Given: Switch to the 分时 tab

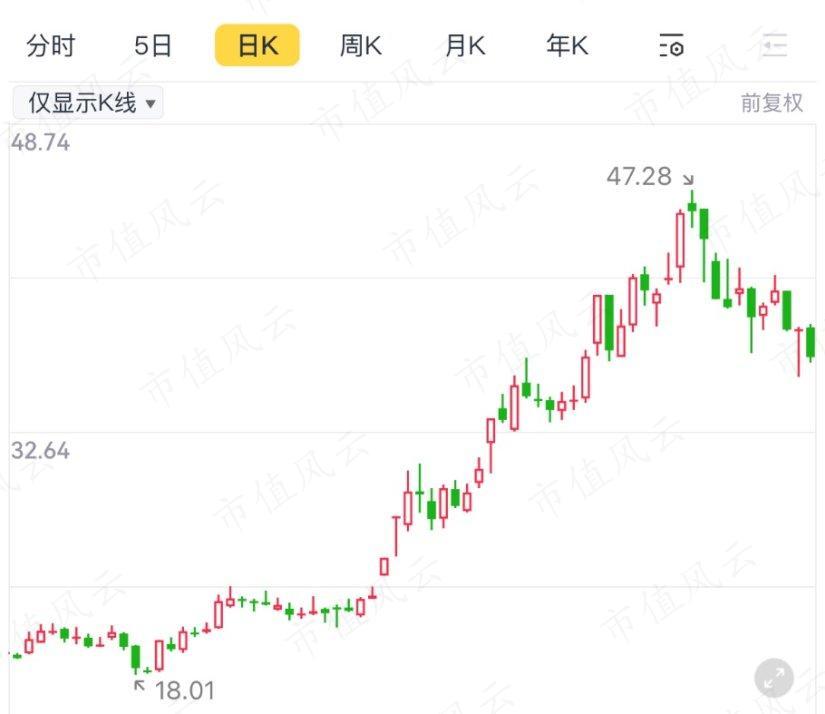Looking at the screenshot, I should tap(51, 46).
